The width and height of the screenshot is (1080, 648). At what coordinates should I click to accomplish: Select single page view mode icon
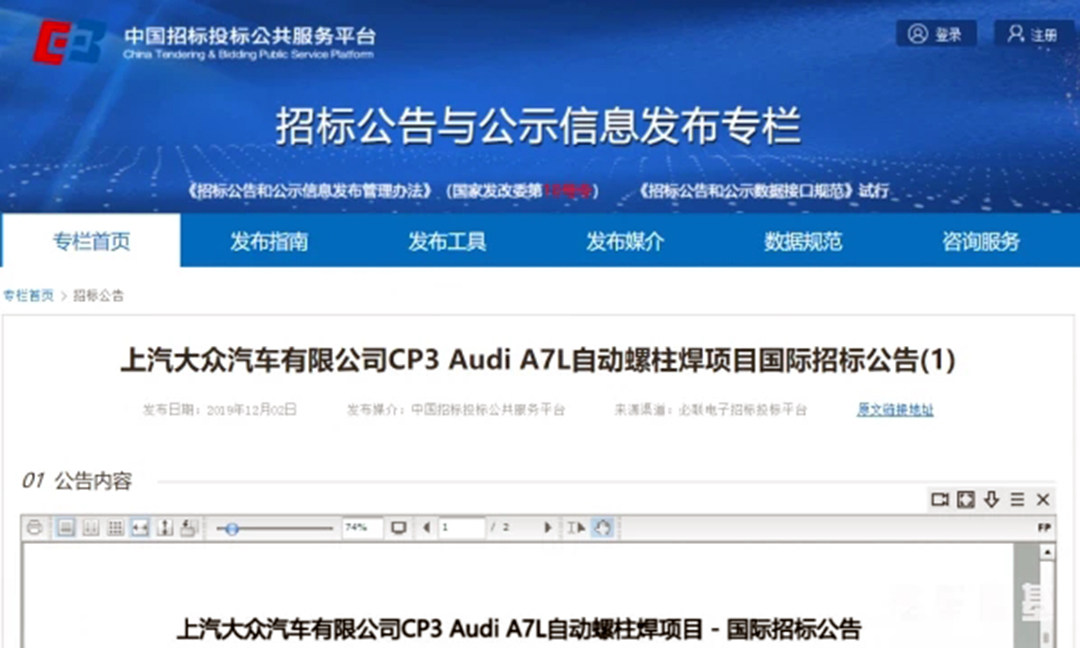click(66, 528)
